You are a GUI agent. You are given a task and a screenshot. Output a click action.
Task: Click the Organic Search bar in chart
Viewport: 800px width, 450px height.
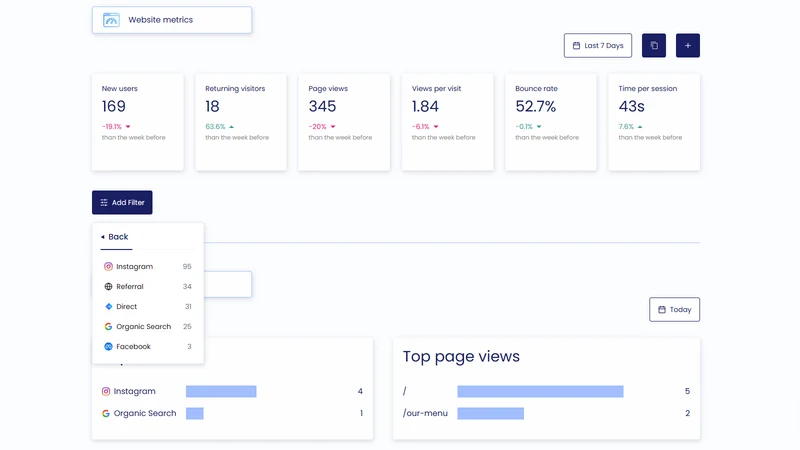point(194,413)
